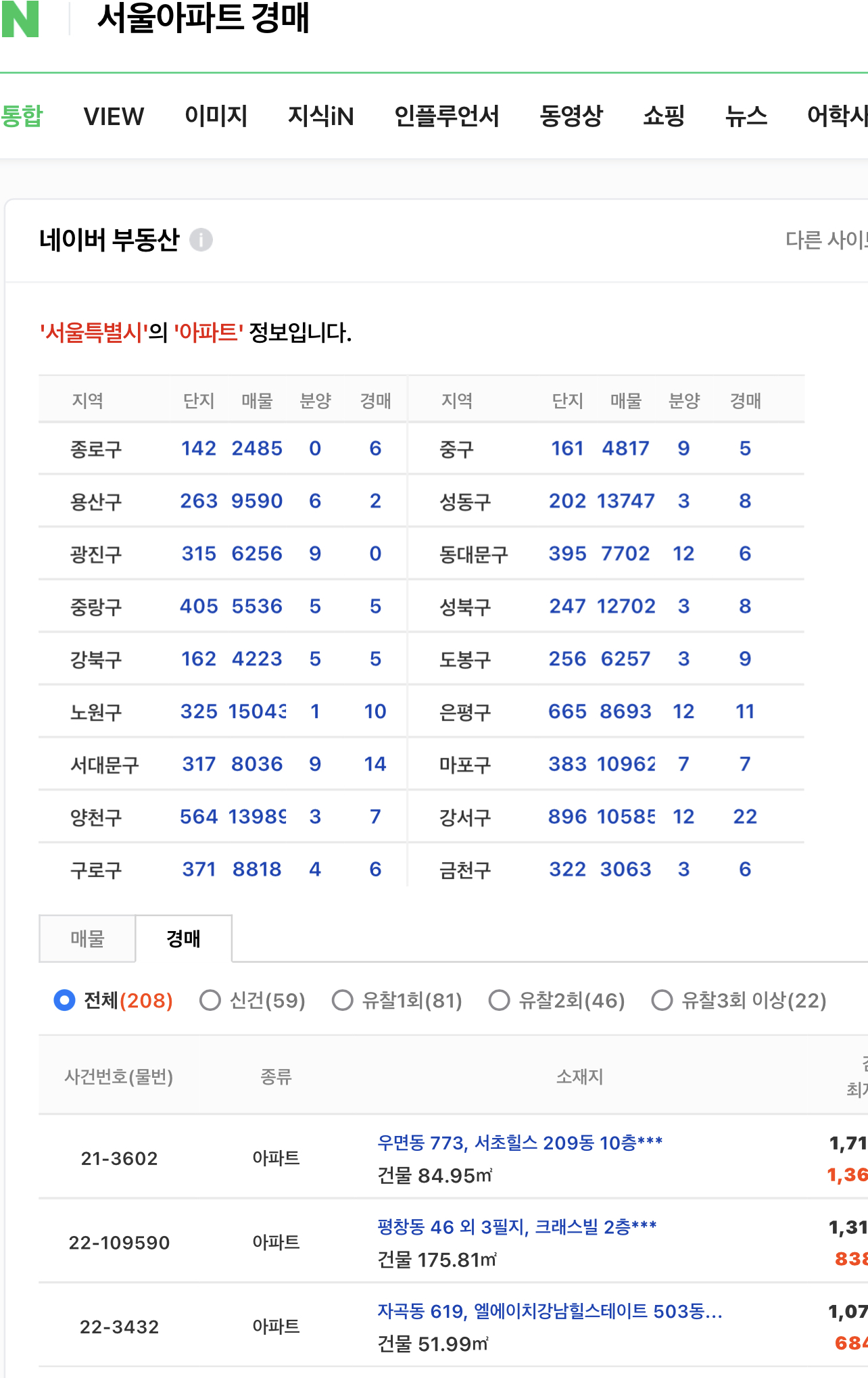Click 광진구 complex count 315
868x1378 pixels.
(x=199, y=554)
